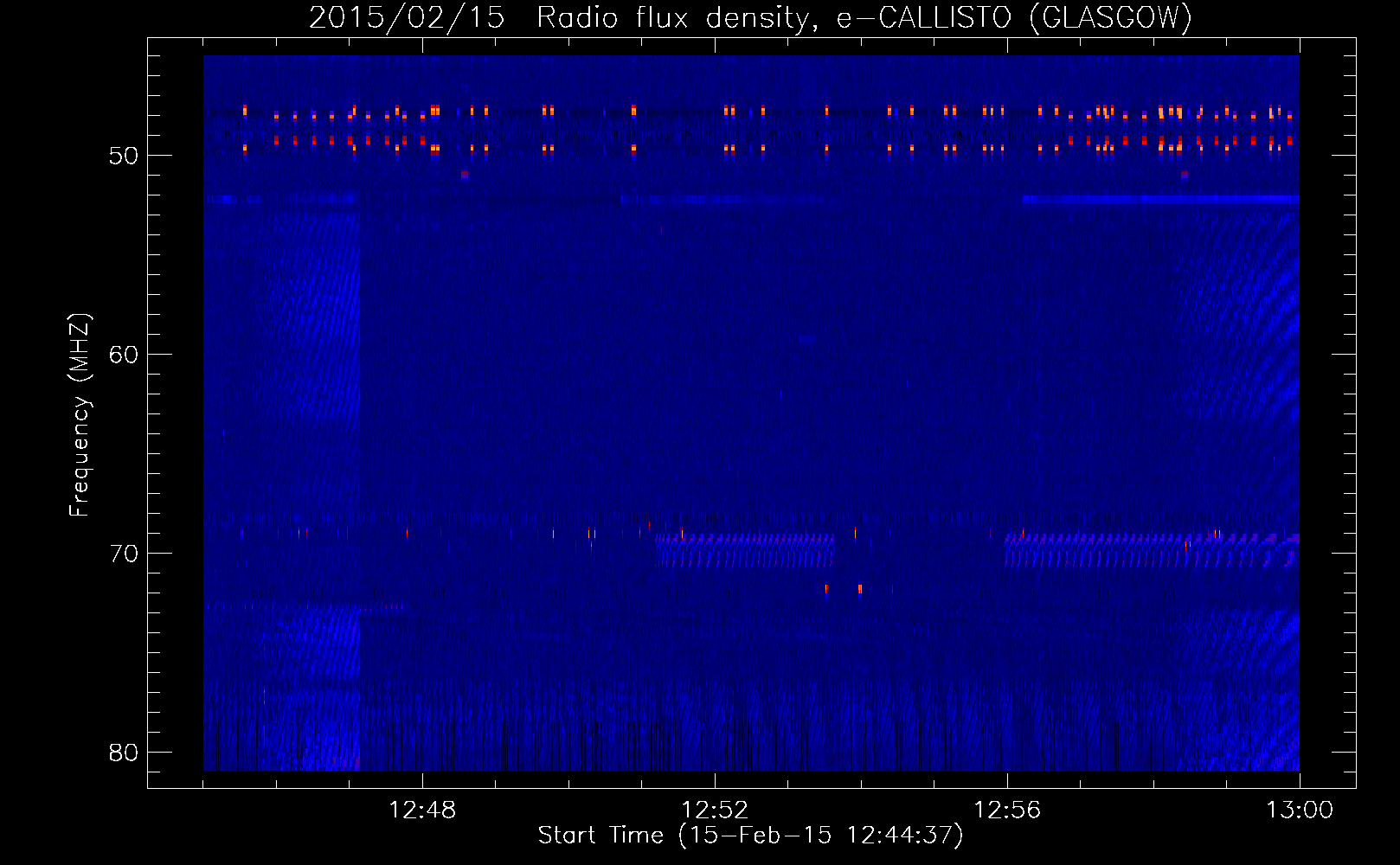Image resolution: width=1400 pixels, height=865 pixels.
Task: Select the Frequency (MHZ) axis label
Action: tap(80, 415)
